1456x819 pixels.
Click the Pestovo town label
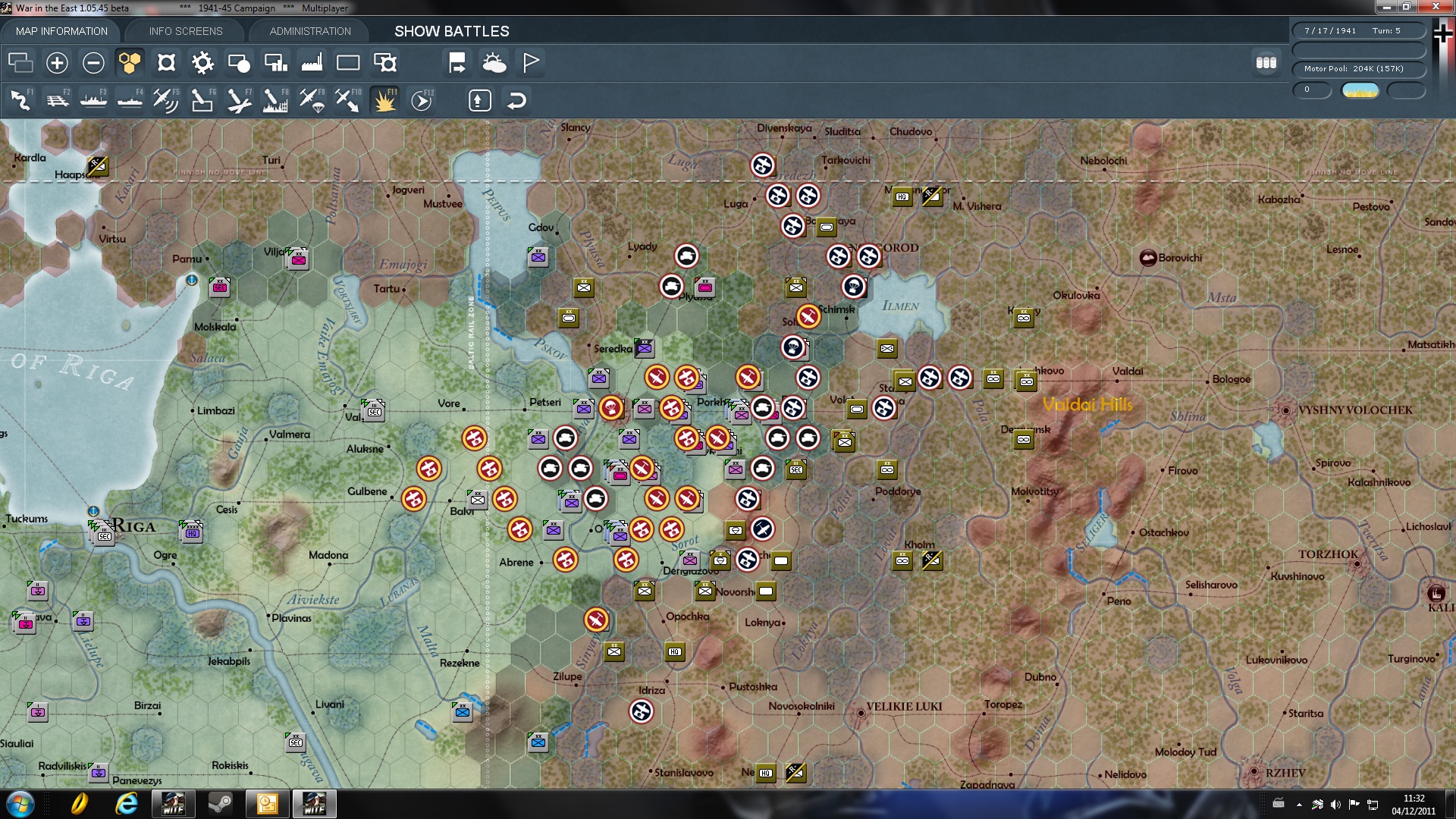tap(1371, 206)
